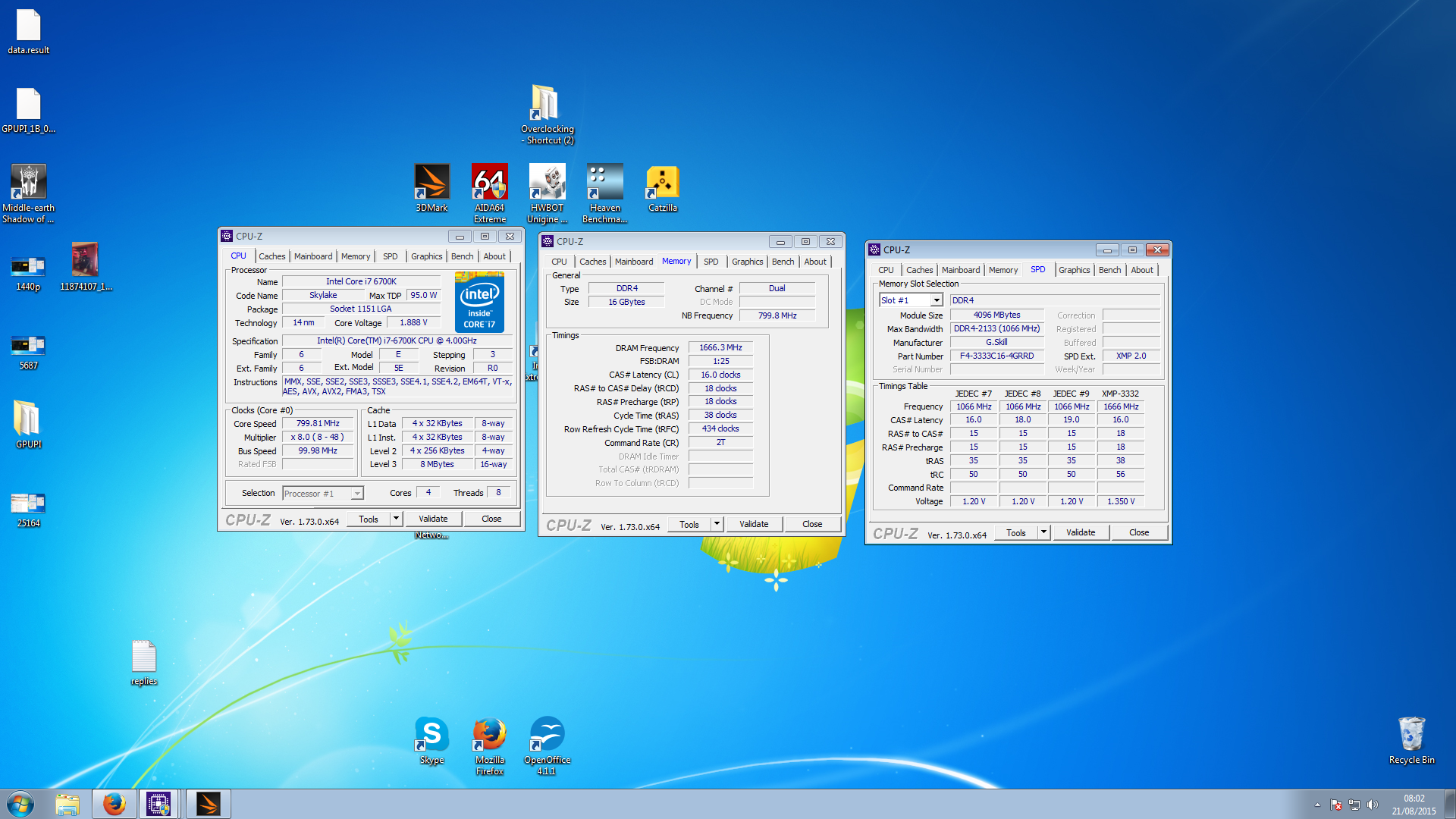Viewport: 1456px width, 819px height.
Task: Open the GPUPI folder on desktop
Action: click(28, 425)
